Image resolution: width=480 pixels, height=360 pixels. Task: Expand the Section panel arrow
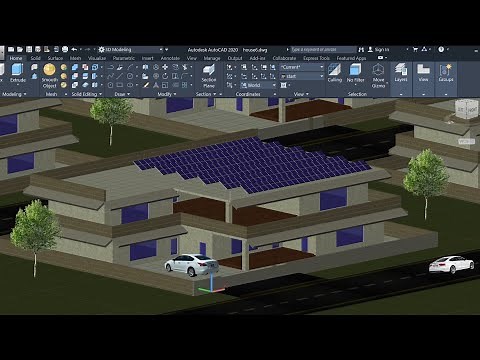point(214,94)
